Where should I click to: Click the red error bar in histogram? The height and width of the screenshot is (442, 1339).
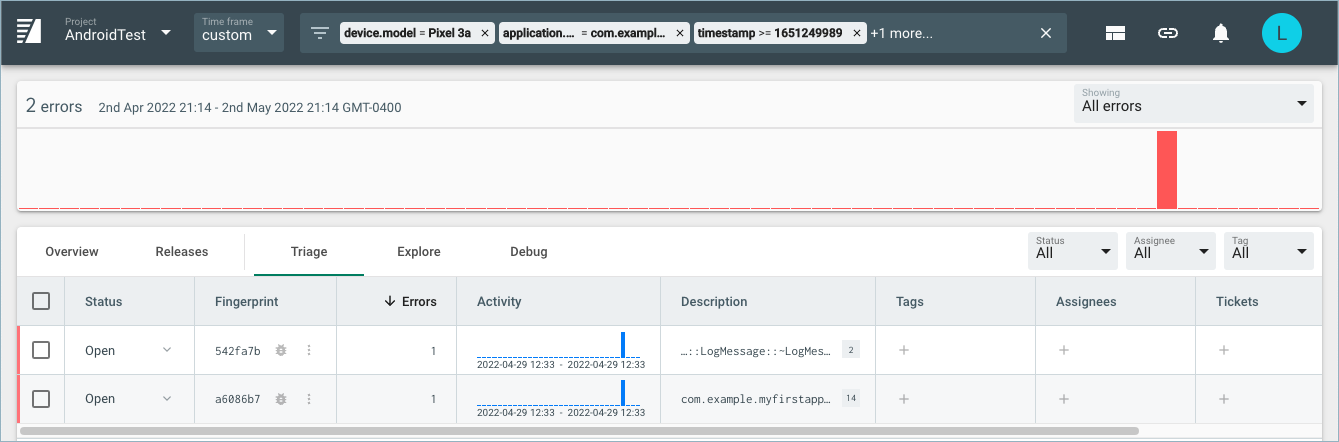click(x=1167, y=170)
